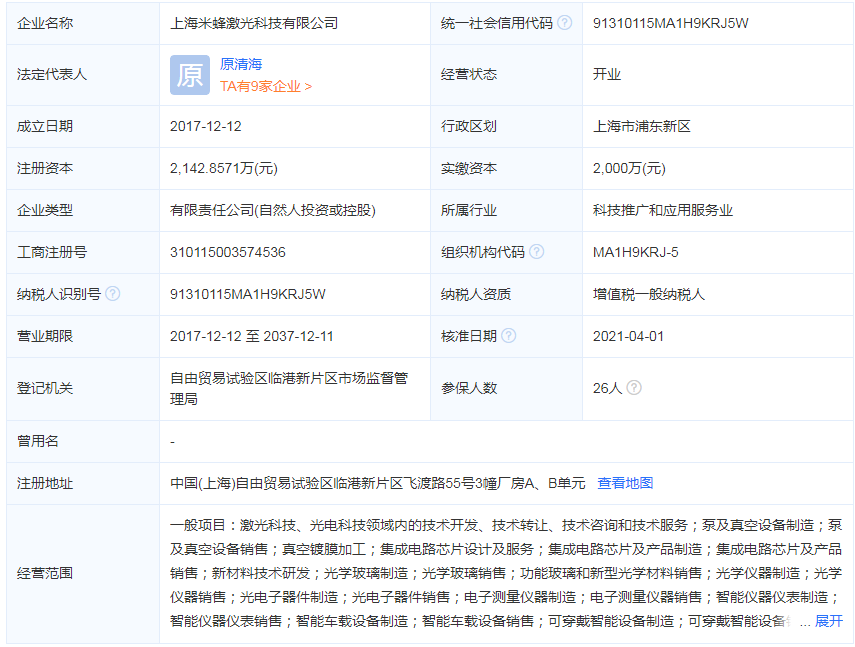The height and width of the screenshot is (647, 855).
Task: Click 登记机关 label
Action: tap(45, 388)
